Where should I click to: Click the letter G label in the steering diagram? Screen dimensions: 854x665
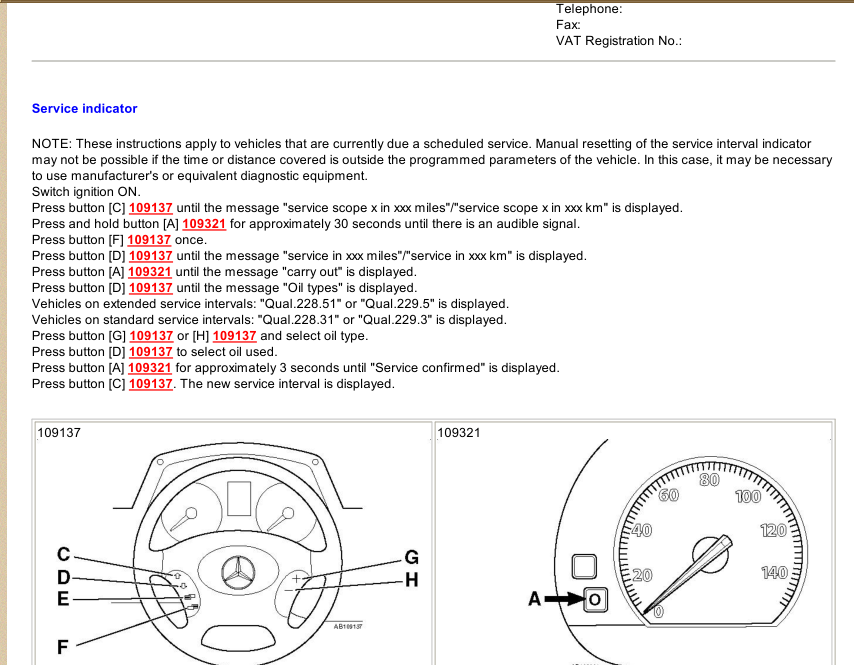pyautogui.click(x=412, y=557)
